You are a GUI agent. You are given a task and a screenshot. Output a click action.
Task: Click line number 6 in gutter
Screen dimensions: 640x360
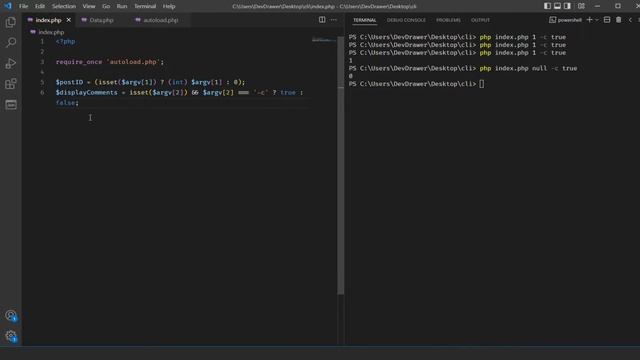point(42,92)
